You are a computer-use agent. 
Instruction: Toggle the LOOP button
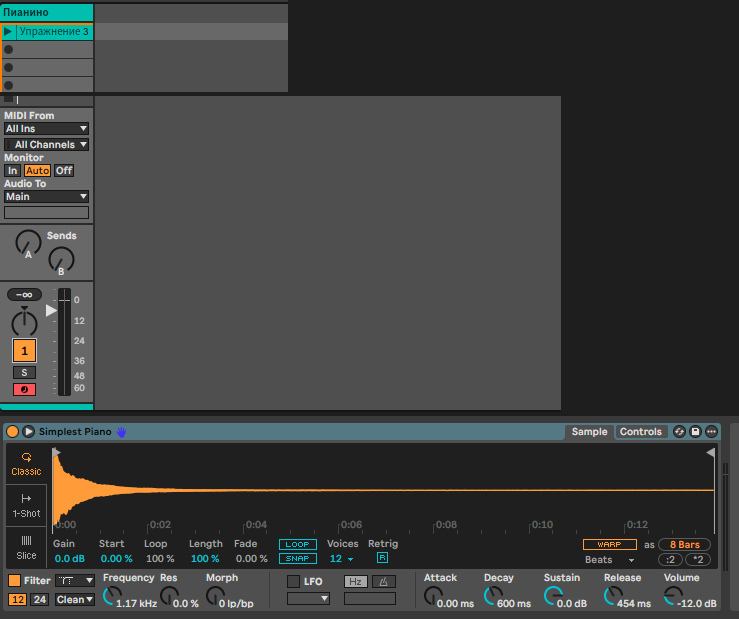pos(297,545)
